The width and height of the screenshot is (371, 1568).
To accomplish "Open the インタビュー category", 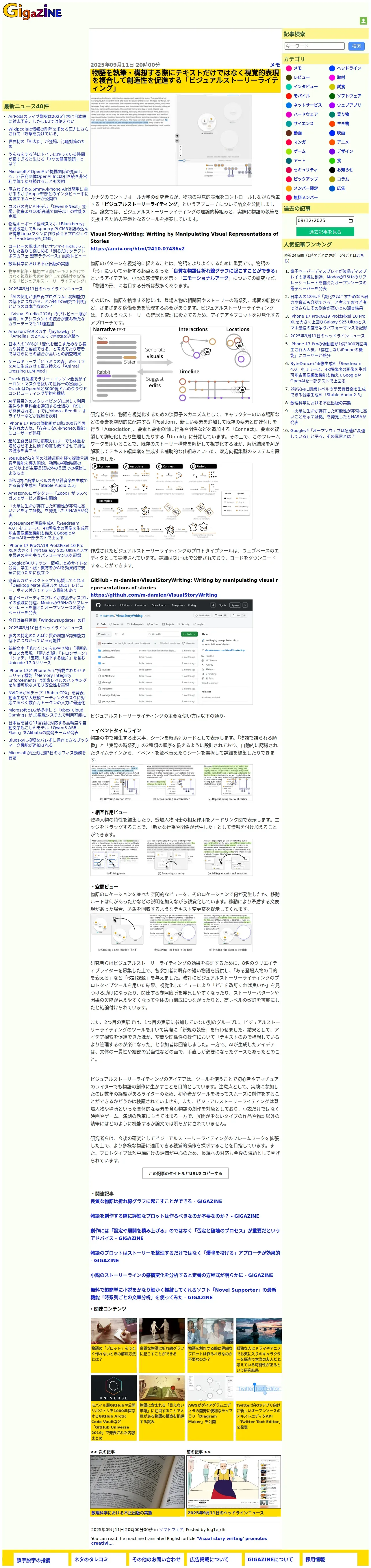I will tap(306, 86).
